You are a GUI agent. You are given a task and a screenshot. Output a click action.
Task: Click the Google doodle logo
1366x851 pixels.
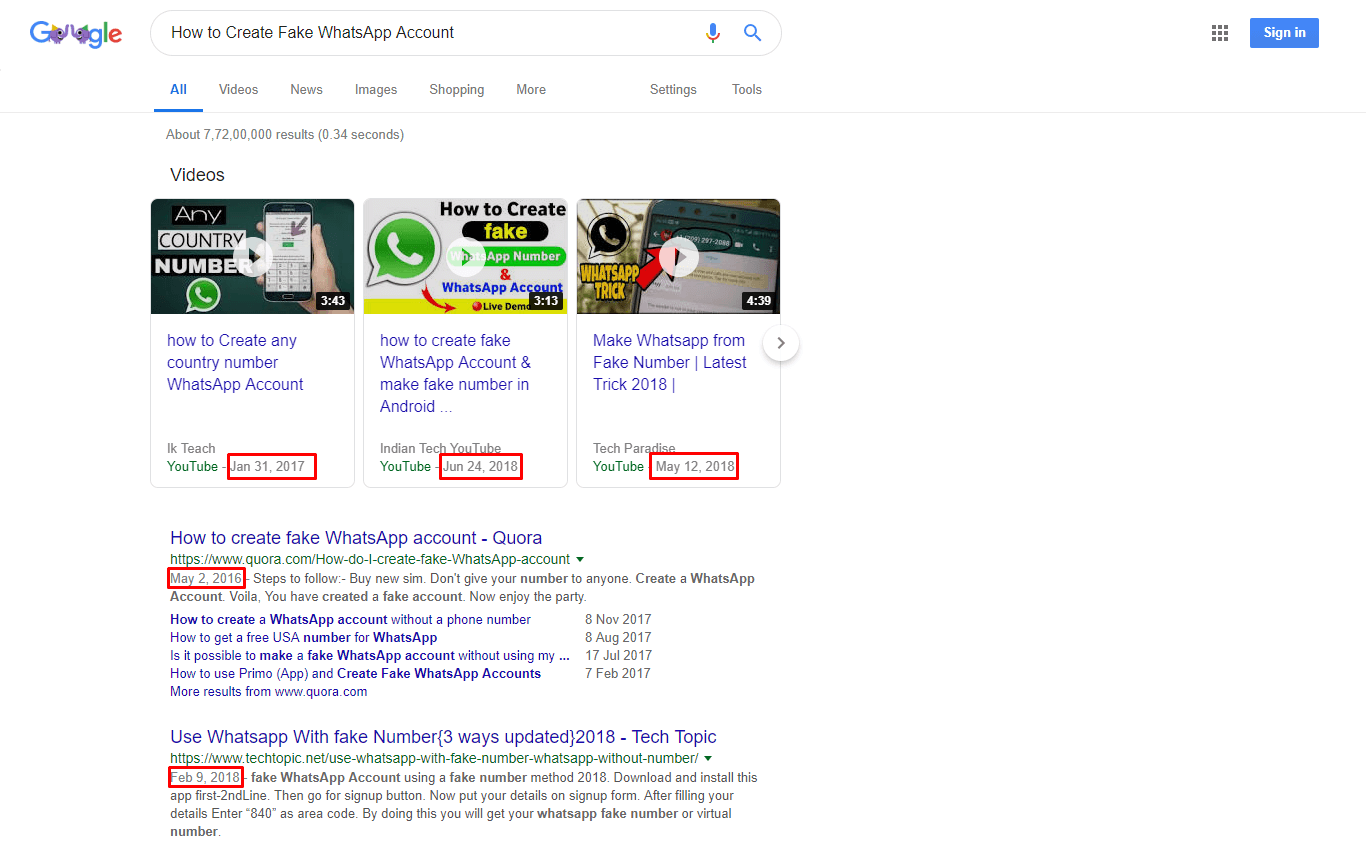76,34
